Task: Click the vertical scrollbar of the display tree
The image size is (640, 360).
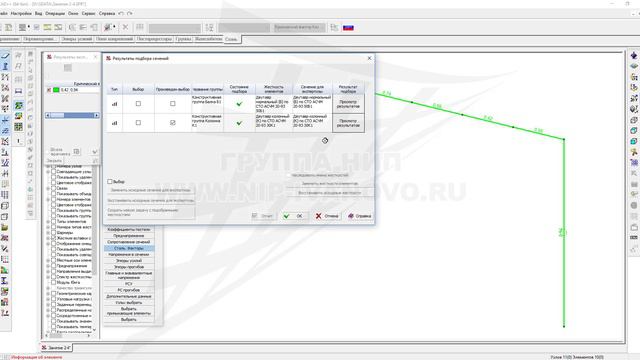Action: pos(95,249)
